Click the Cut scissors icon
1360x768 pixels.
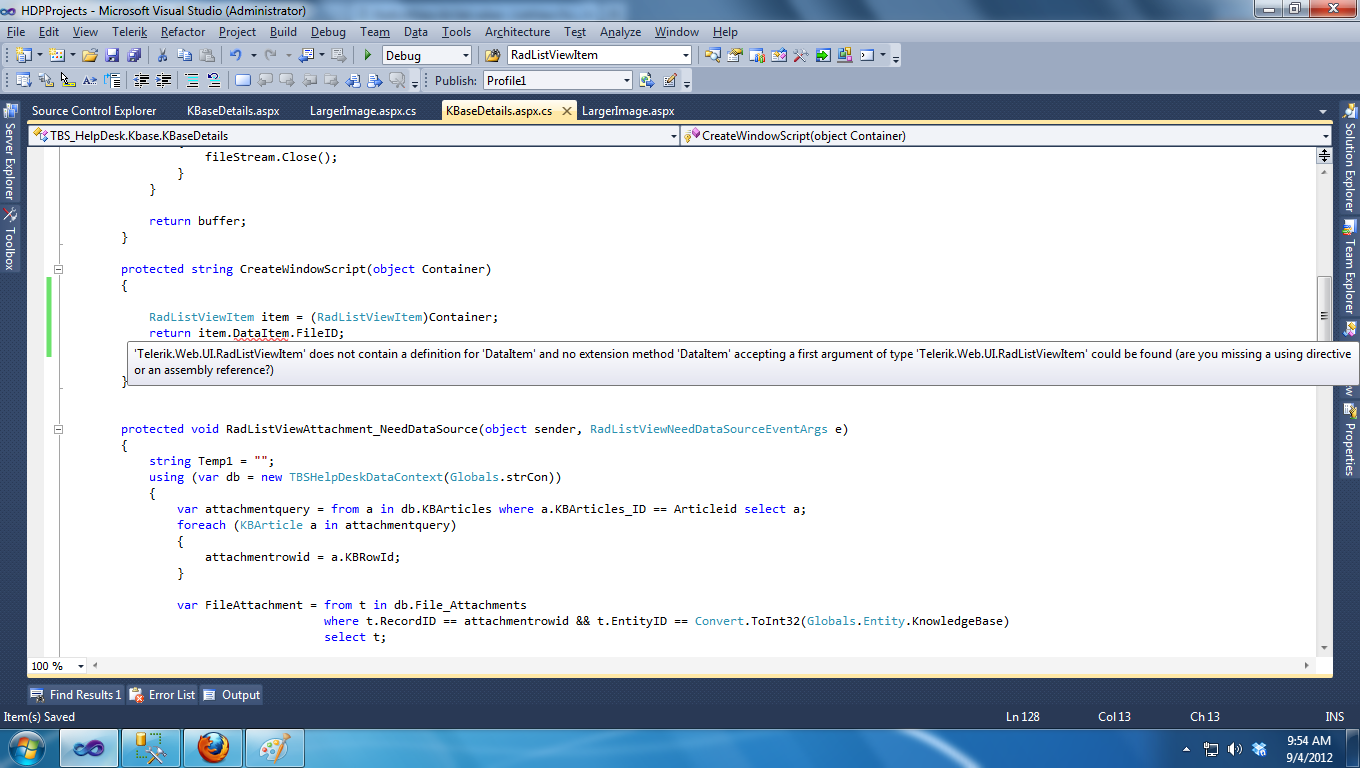[x=163, y=56]
